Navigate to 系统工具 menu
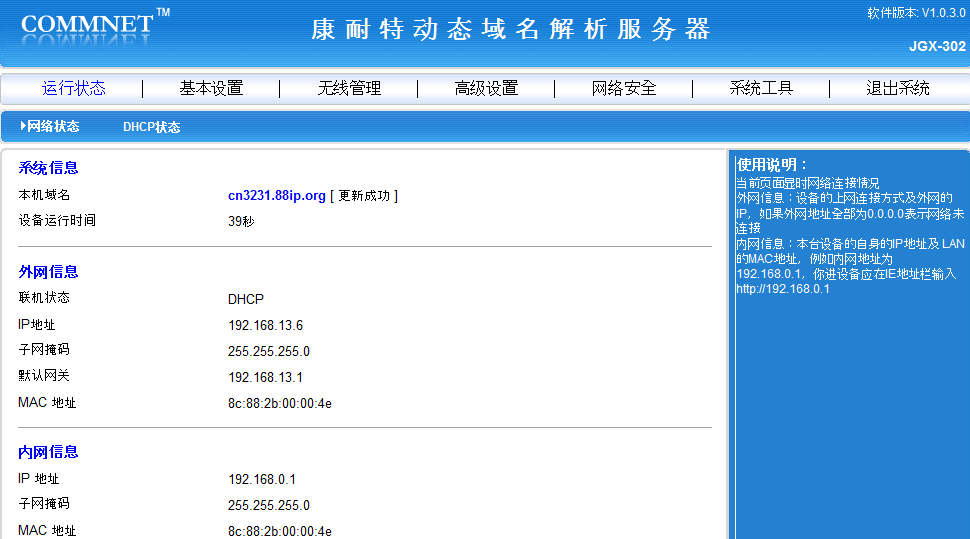970x539 pixels. 761,88
